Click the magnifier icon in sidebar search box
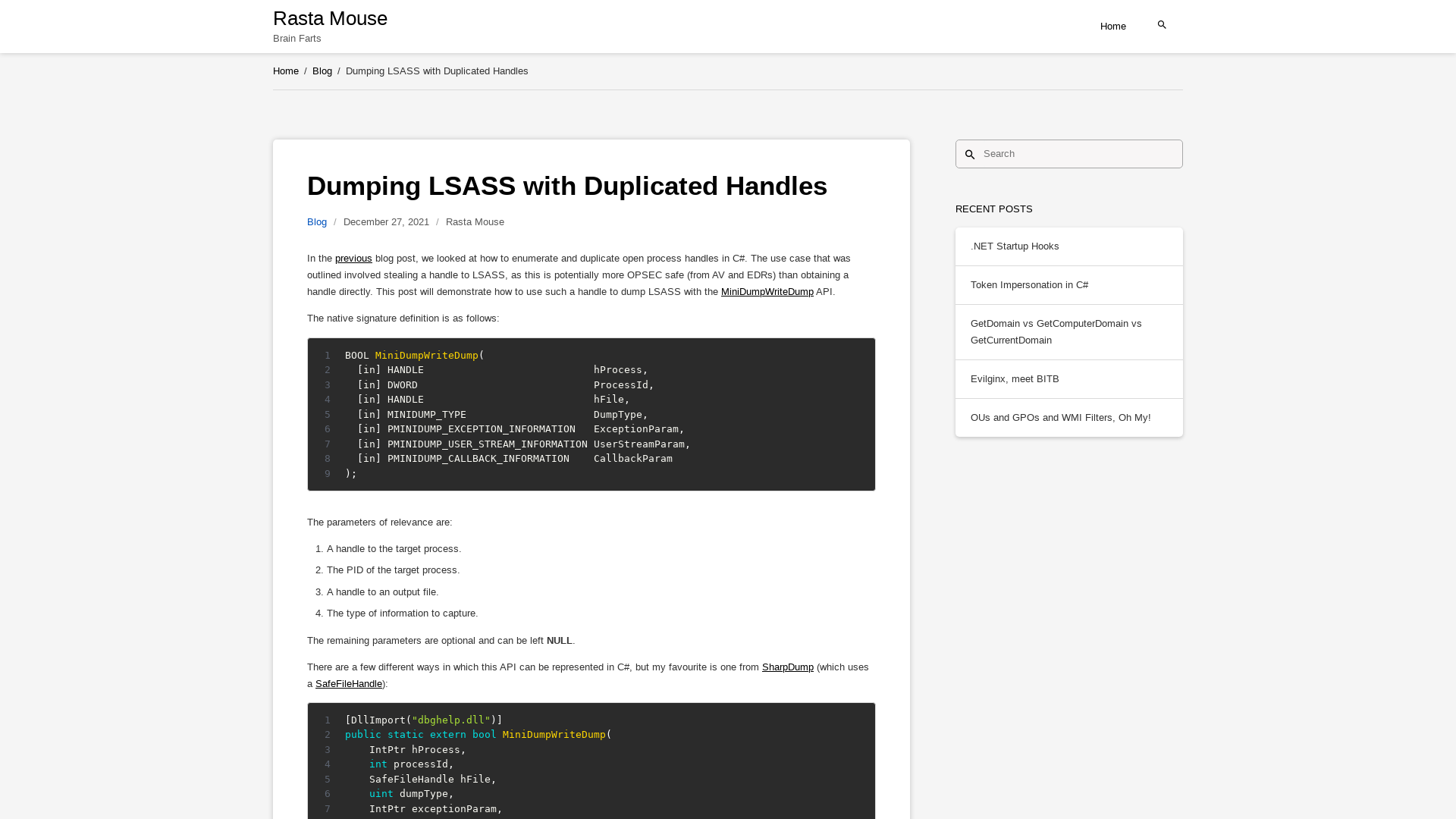The image size is (1456, 819). (x=969, y=155)
